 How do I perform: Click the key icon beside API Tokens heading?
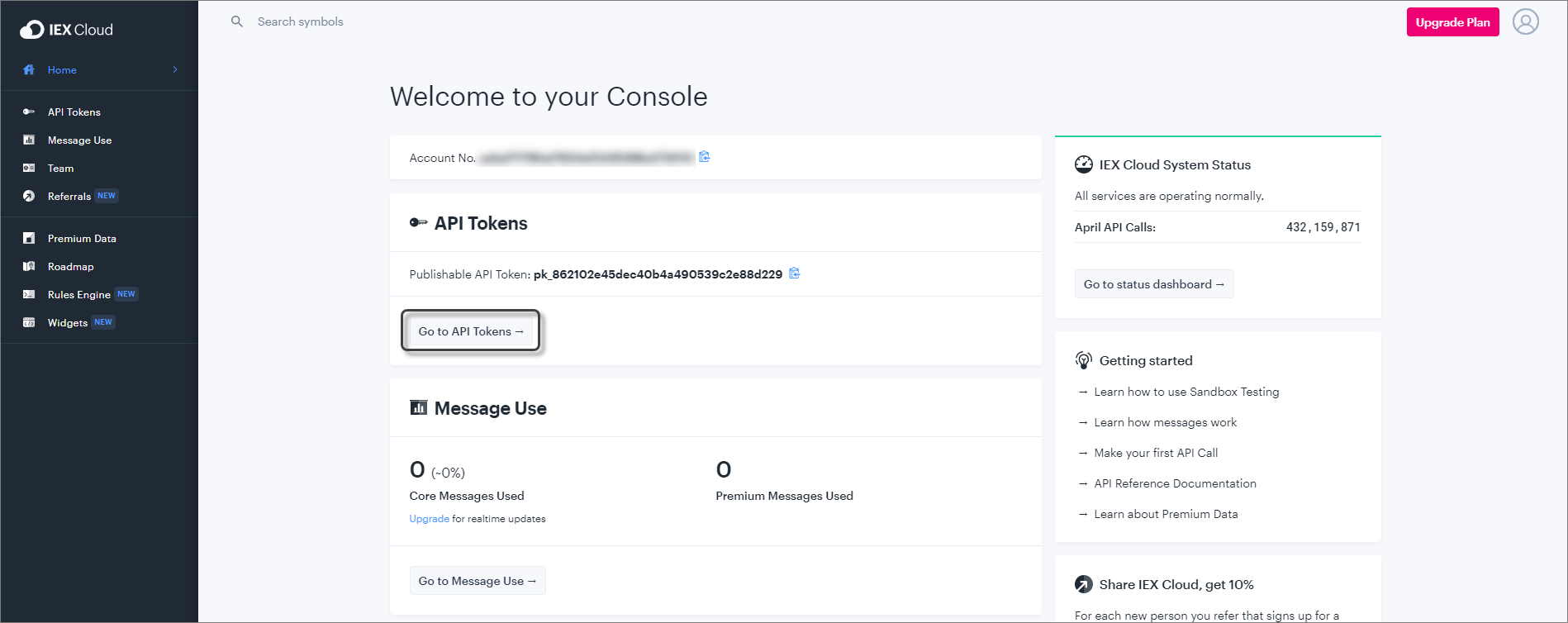(x=418, y=222)
